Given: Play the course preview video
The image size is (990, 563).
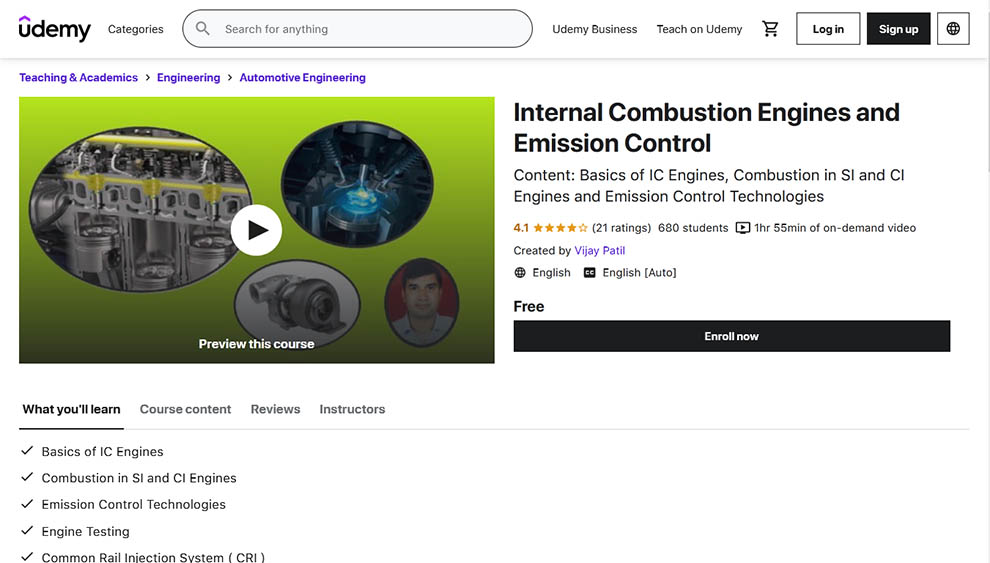Looking at the screenshot, I should point(256,230).
